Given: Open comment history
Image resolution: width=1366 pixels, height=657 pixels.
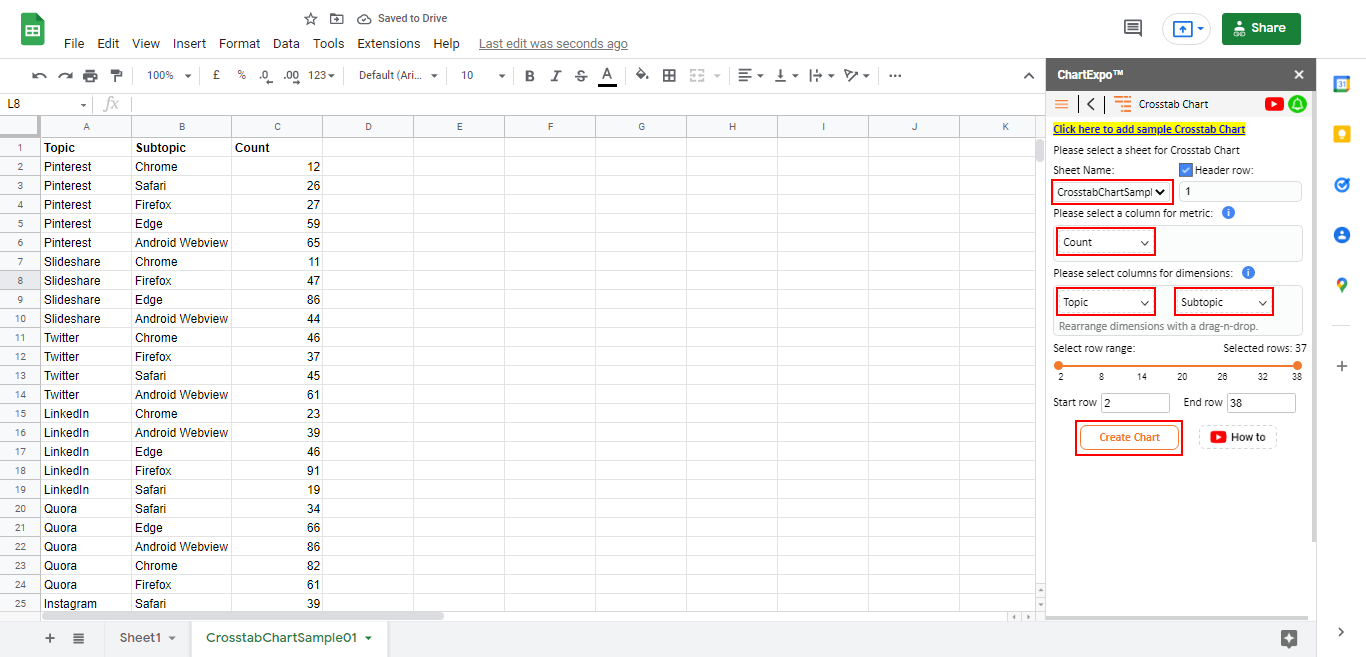Looking at the screenshot, I should [x=1133, y=28].
